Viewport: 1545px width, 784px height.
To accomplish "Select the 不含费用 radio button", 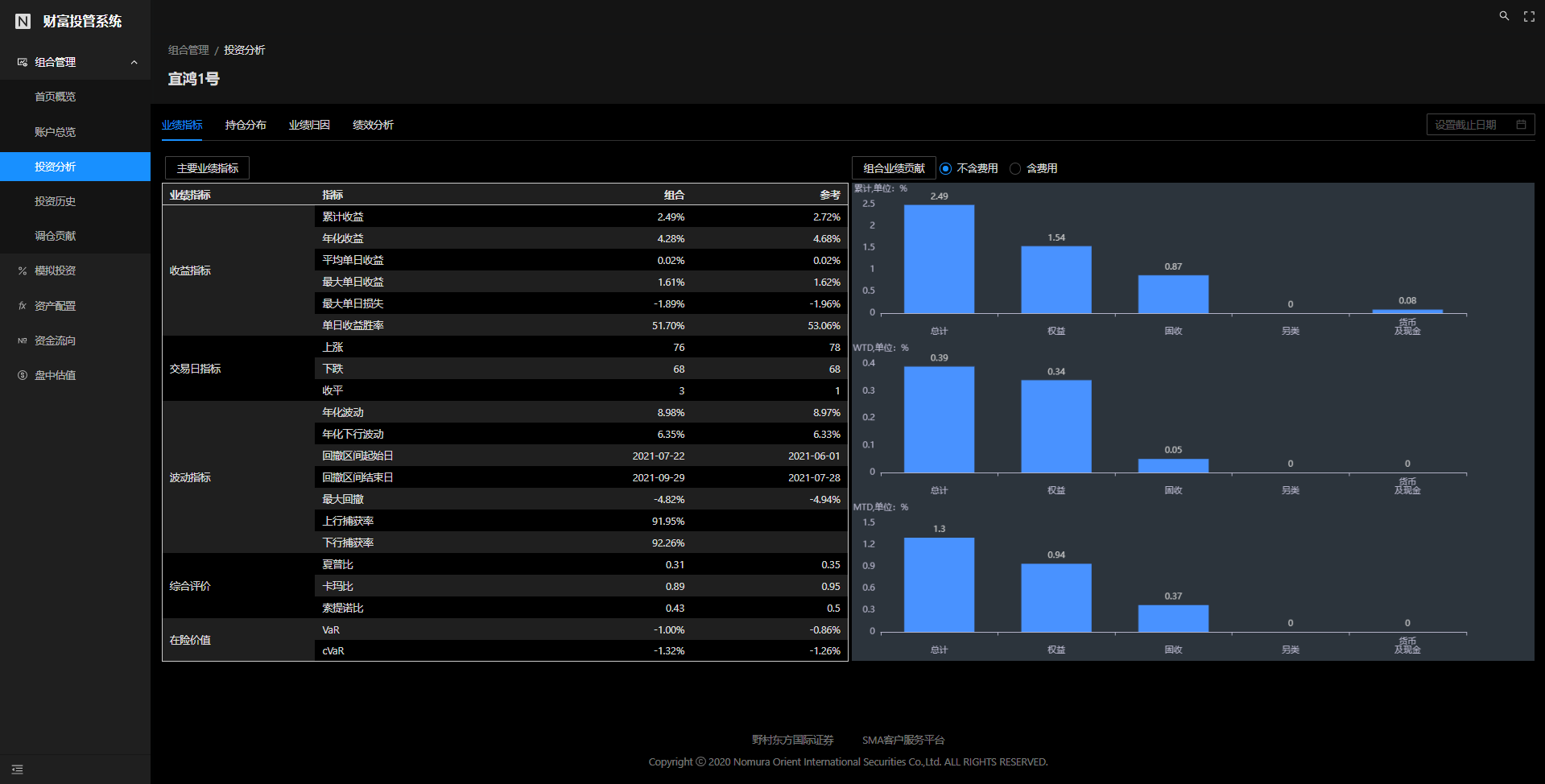I will (x=945, y=168).
